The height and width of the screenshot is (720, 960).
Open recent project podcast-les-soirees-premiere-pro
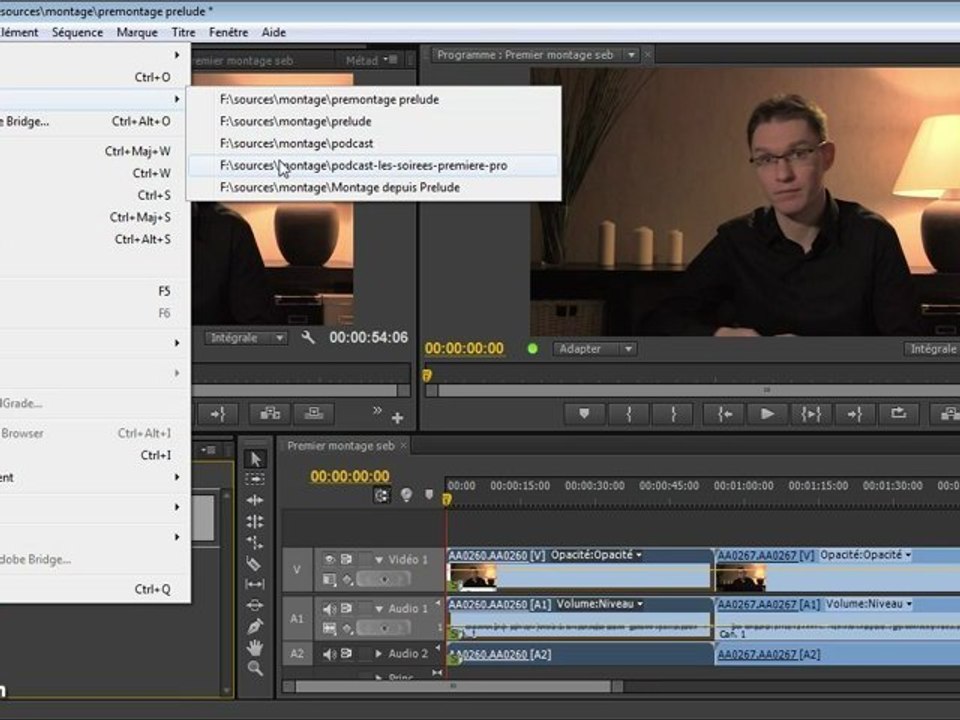[373, 165]
